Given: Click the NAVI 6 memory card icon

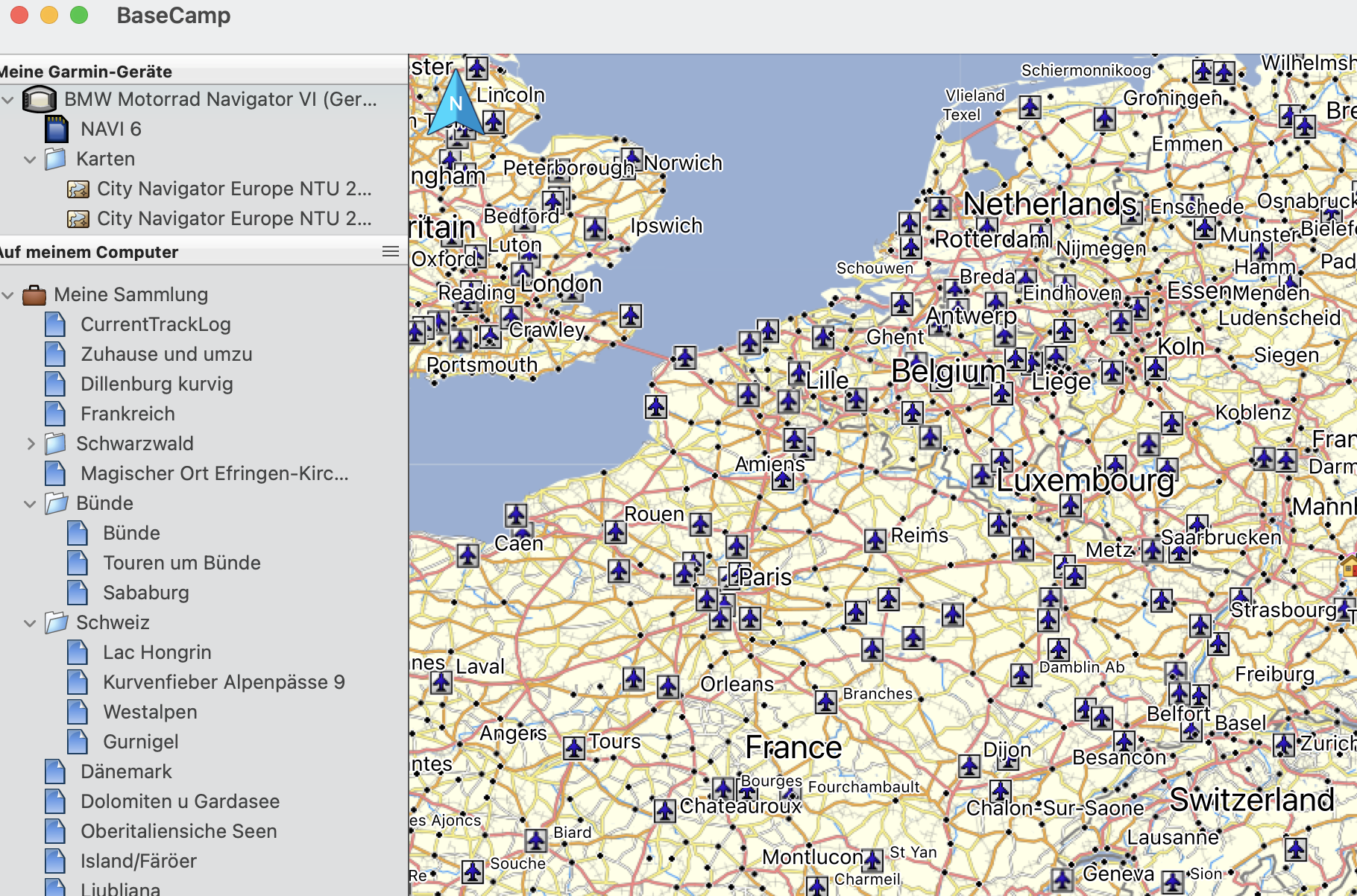Looking at the screenshot, I should point(56,129).
